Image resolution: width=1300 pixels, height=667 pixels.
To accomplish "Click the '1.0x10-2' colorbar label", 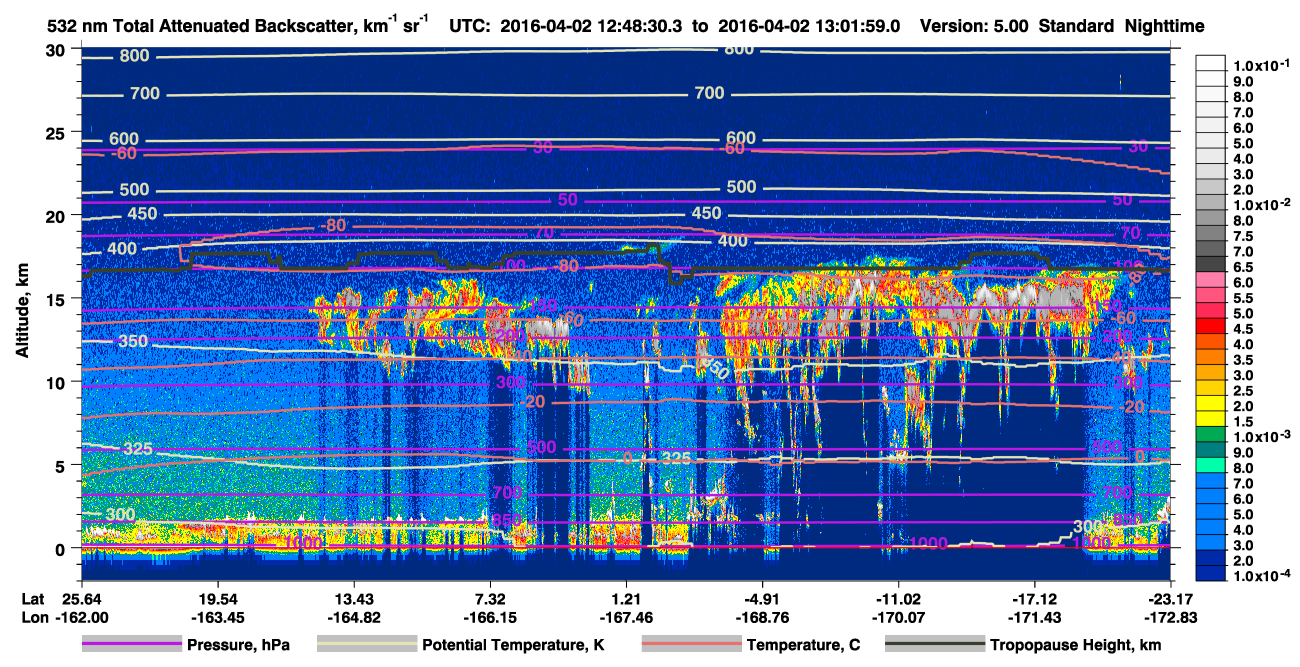I will click(1264, 204).
